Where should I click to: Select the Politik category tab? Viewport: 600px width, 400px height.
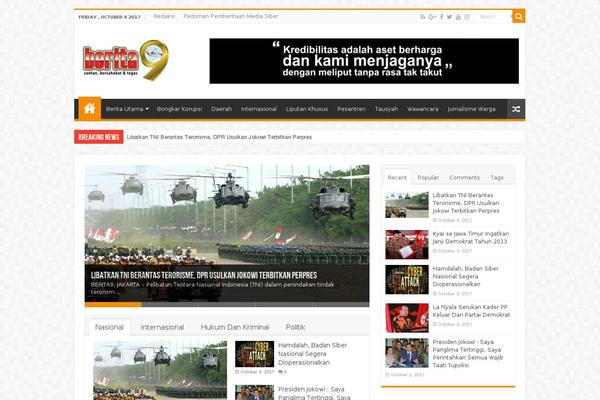point(295,327)
